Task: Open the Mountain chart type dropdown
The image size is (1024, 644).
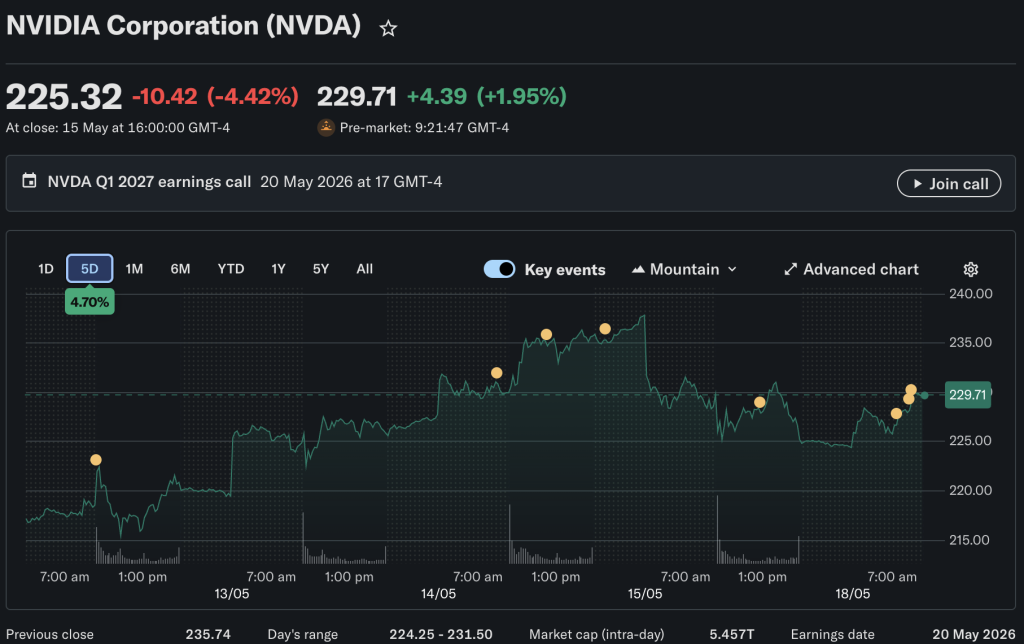Action: (x=684, y=269)
